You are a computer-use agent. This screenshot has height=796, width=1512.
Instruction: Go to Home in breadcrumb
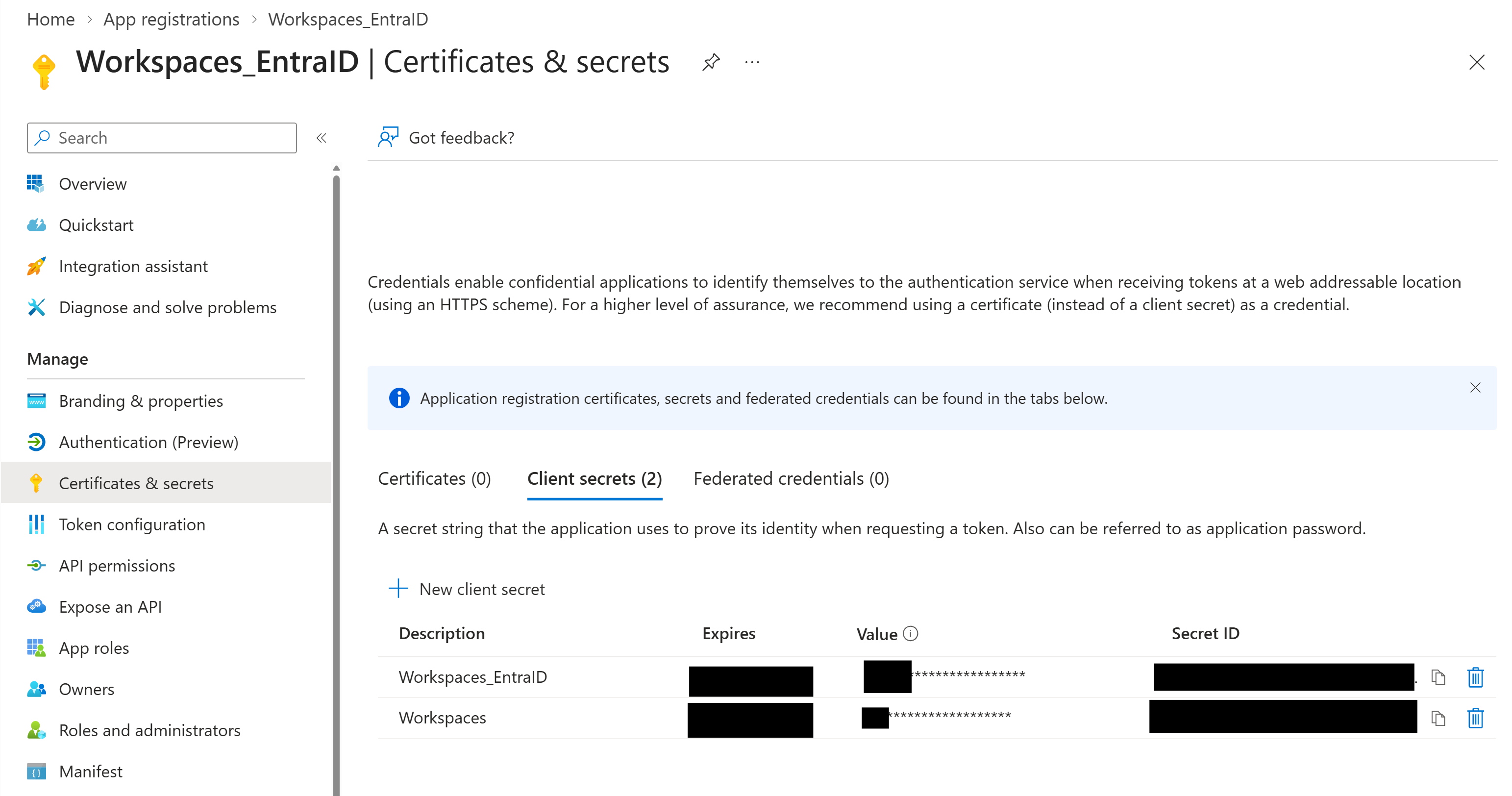click(x=50, y=20)
